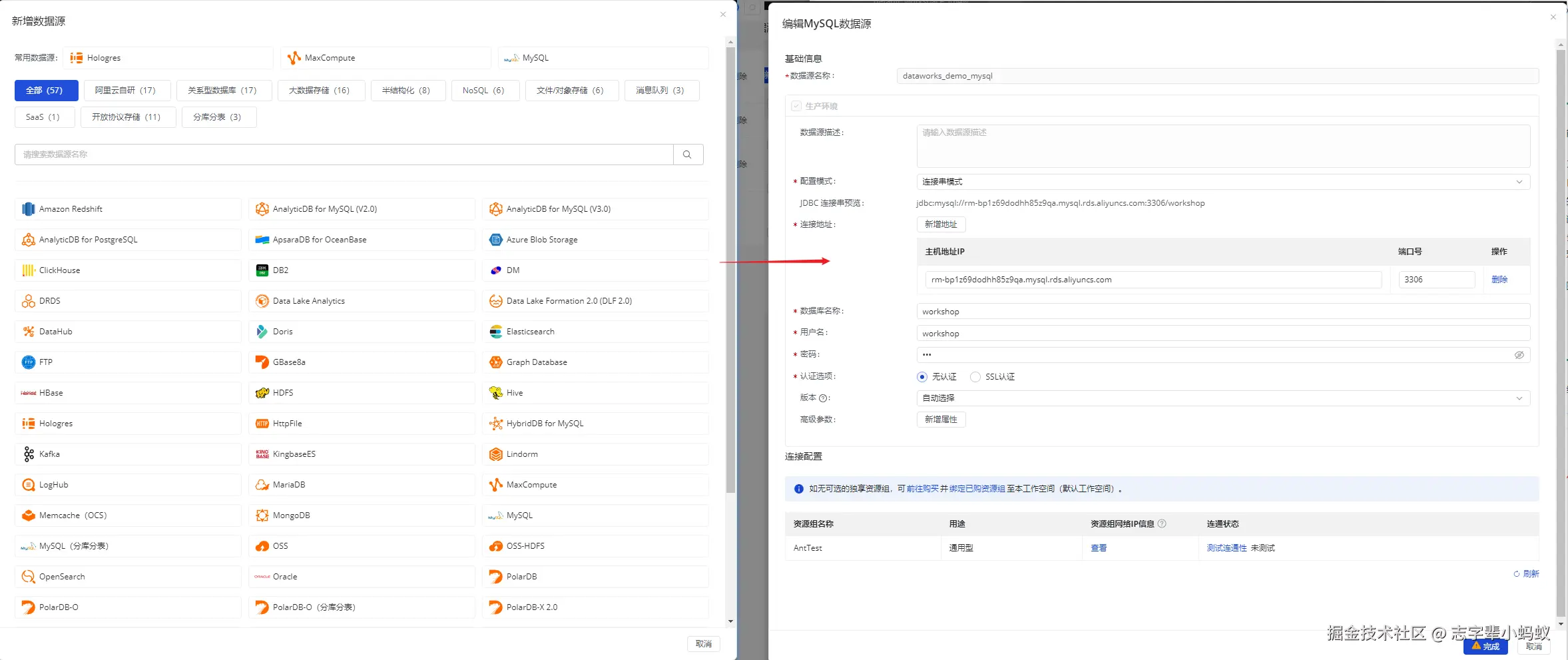Click the OSS data source icon

[262, 546]
